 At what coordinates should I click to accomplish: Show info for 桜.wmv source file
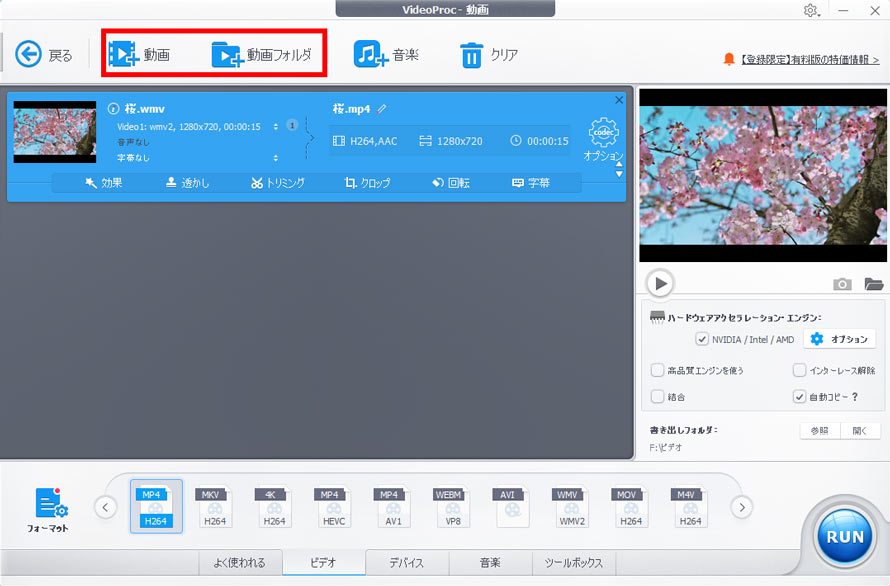[113, 108]
